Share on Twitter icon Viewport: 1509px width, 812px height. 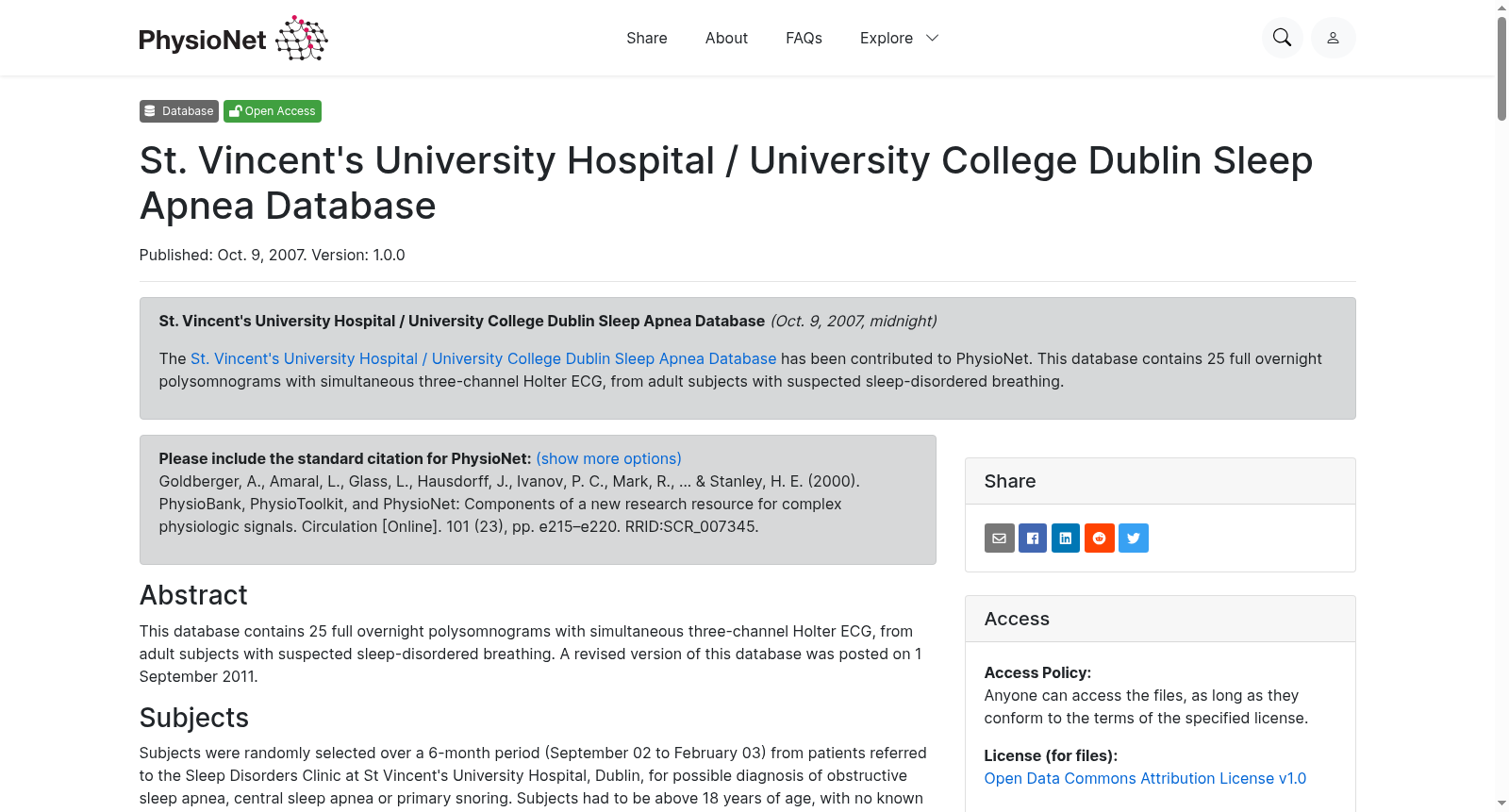tap(1134, 539)
